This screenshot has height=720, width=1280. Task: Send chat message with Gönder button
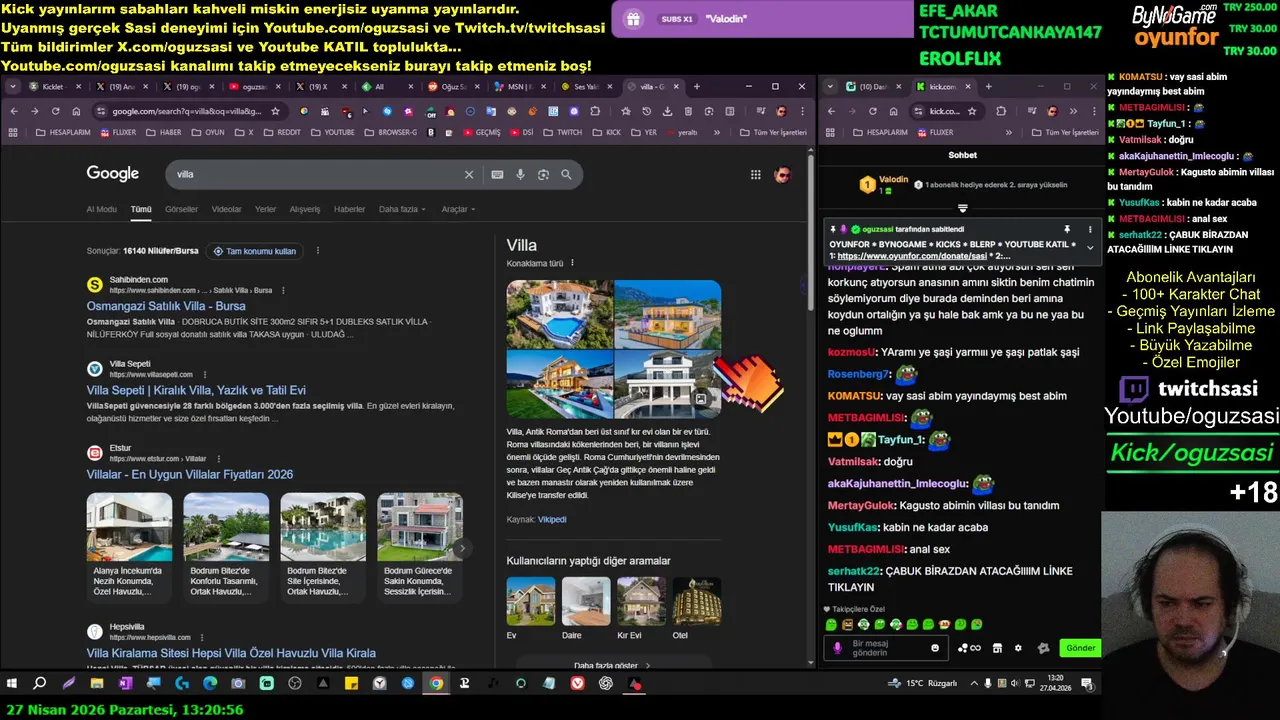point(1080,648)
